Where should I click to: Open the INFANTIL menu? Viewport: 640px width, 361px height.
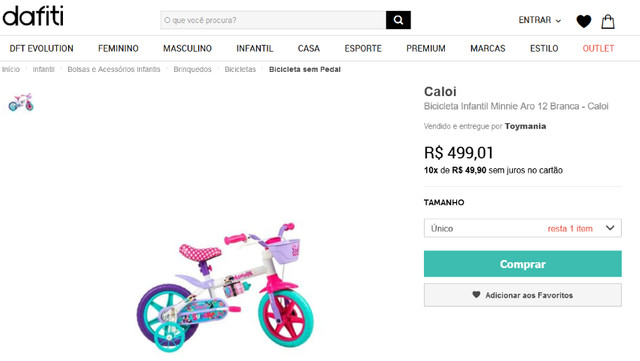[x=255, y=49]
